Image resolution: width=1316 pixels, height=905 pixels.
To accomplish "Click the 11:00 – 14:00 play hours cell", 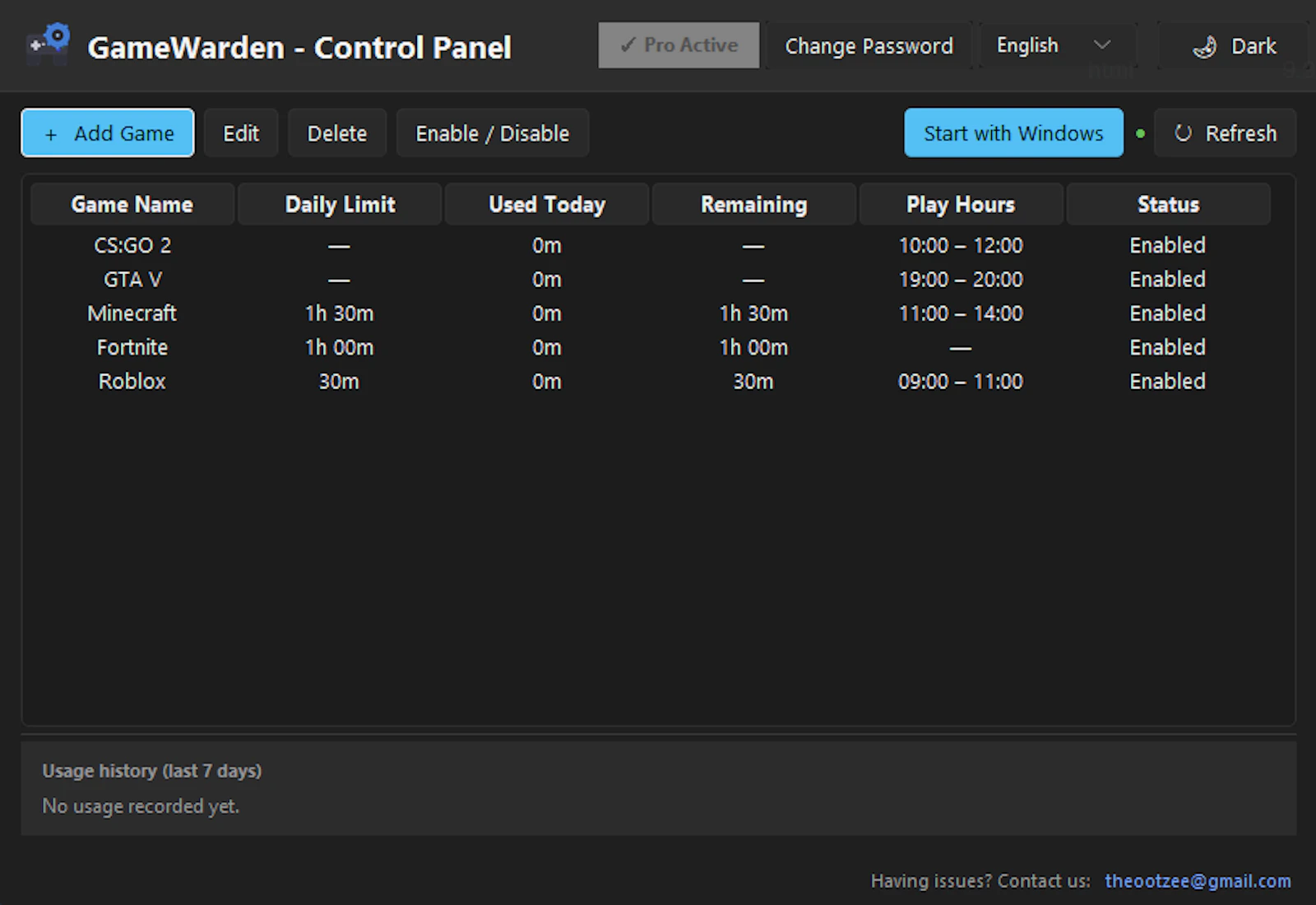I will [961, 313].
